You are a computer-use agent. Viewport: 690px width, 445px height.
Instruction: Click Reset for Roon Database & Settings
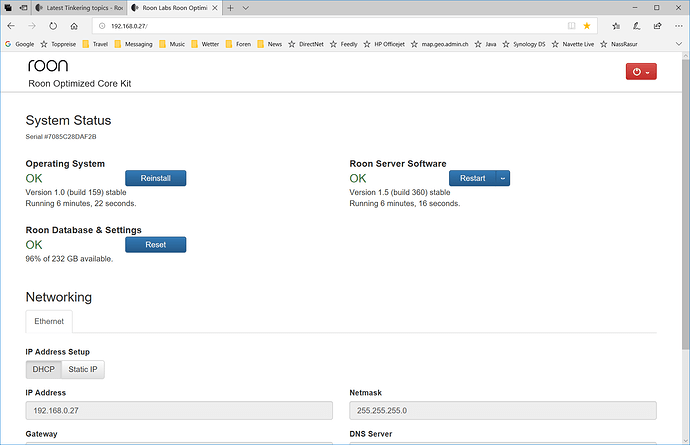point(156,245)
